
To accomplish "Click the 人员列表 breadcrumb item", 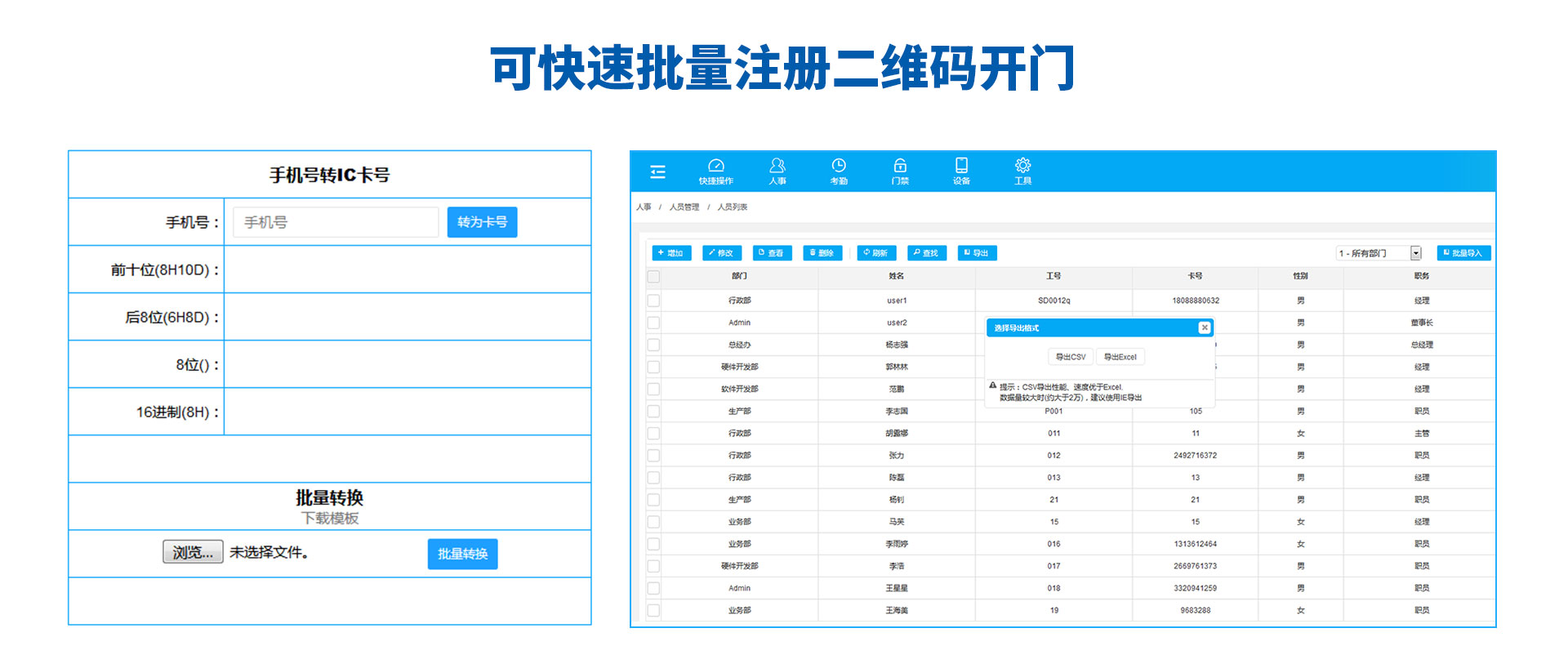I will pyautogui.click(x=733, y=207).
